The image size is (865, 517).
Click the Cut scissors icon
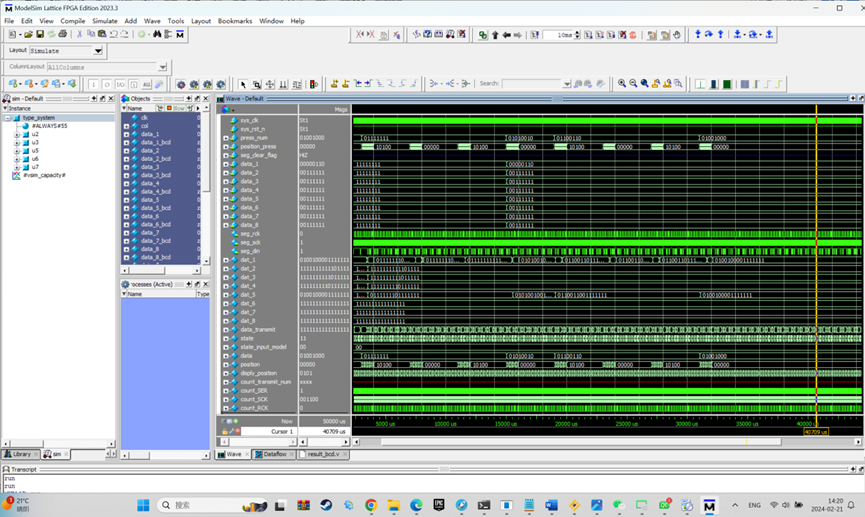coord(79,34)
